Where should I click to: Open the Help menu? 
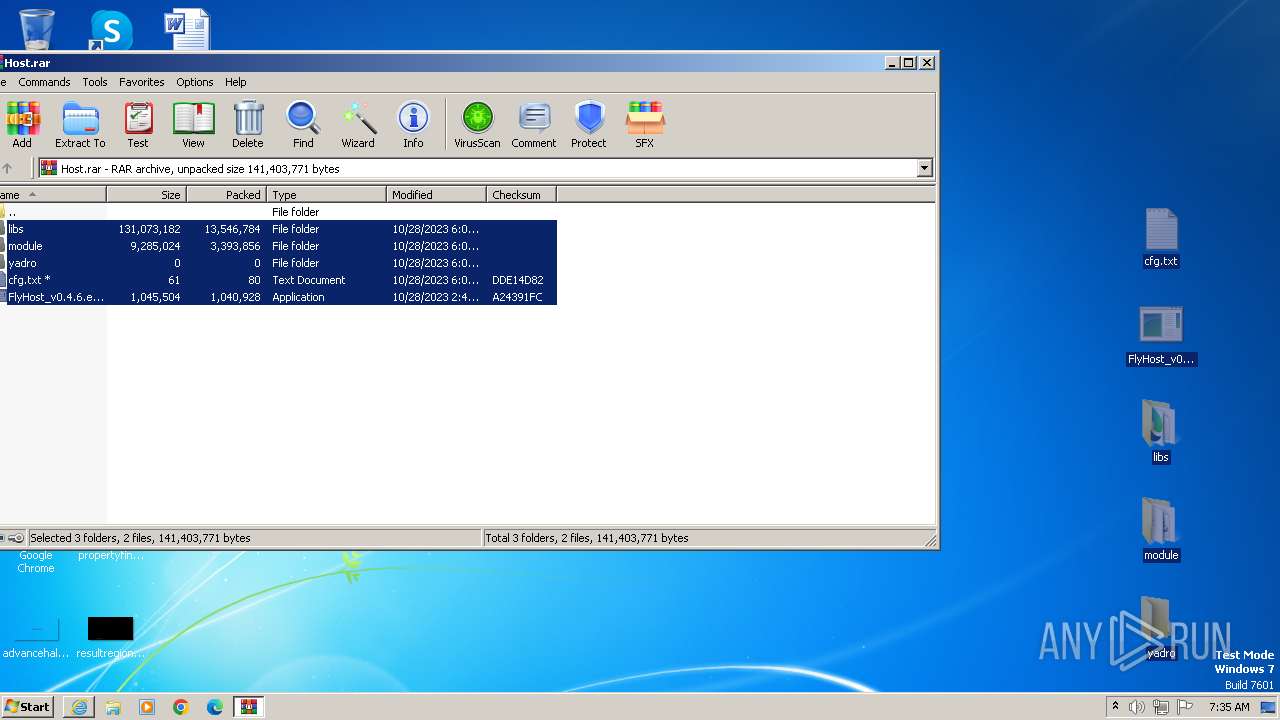[x=236, y=82]
